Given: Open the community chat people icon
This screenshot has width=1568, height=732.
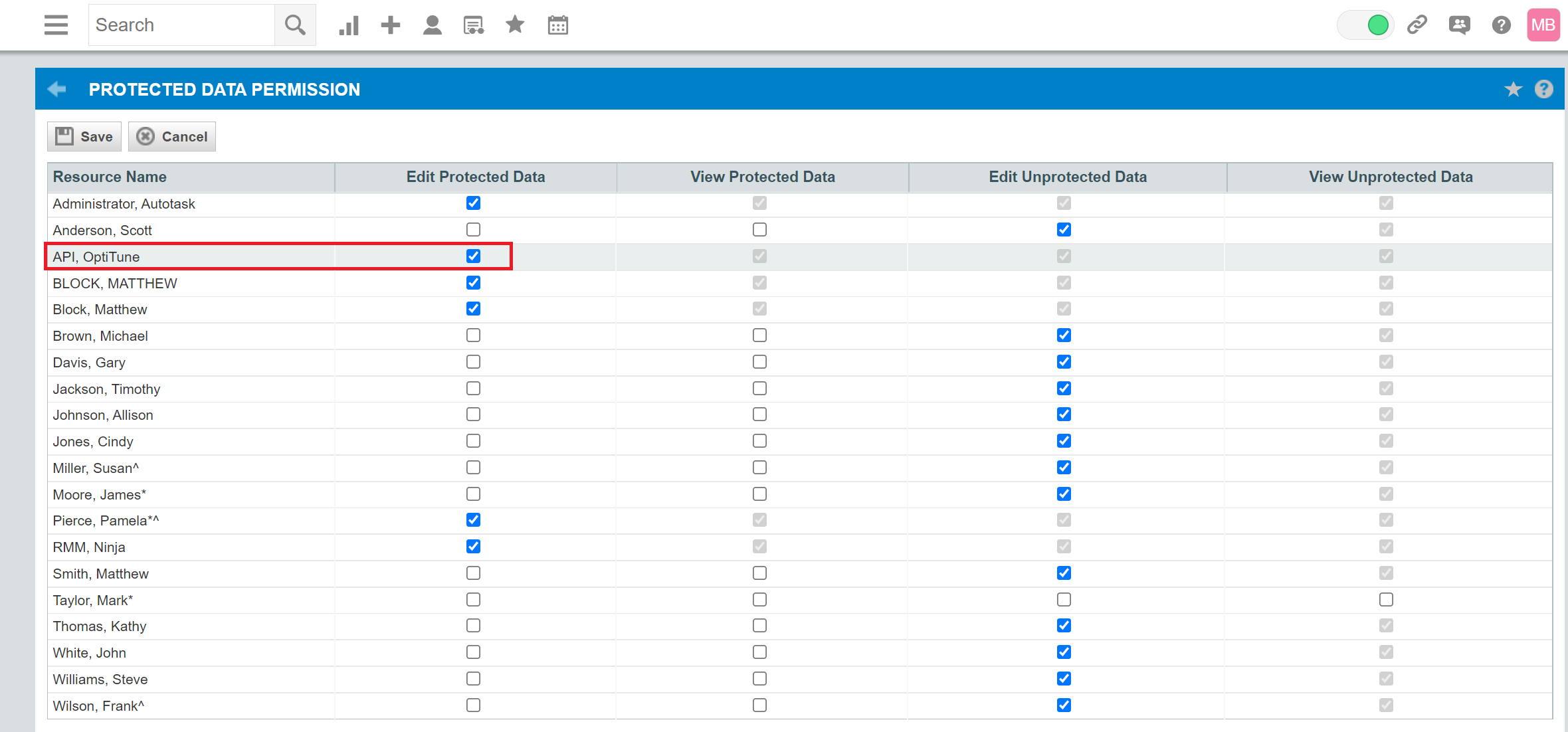Looking at the screenshot, I should point(1459,25).
